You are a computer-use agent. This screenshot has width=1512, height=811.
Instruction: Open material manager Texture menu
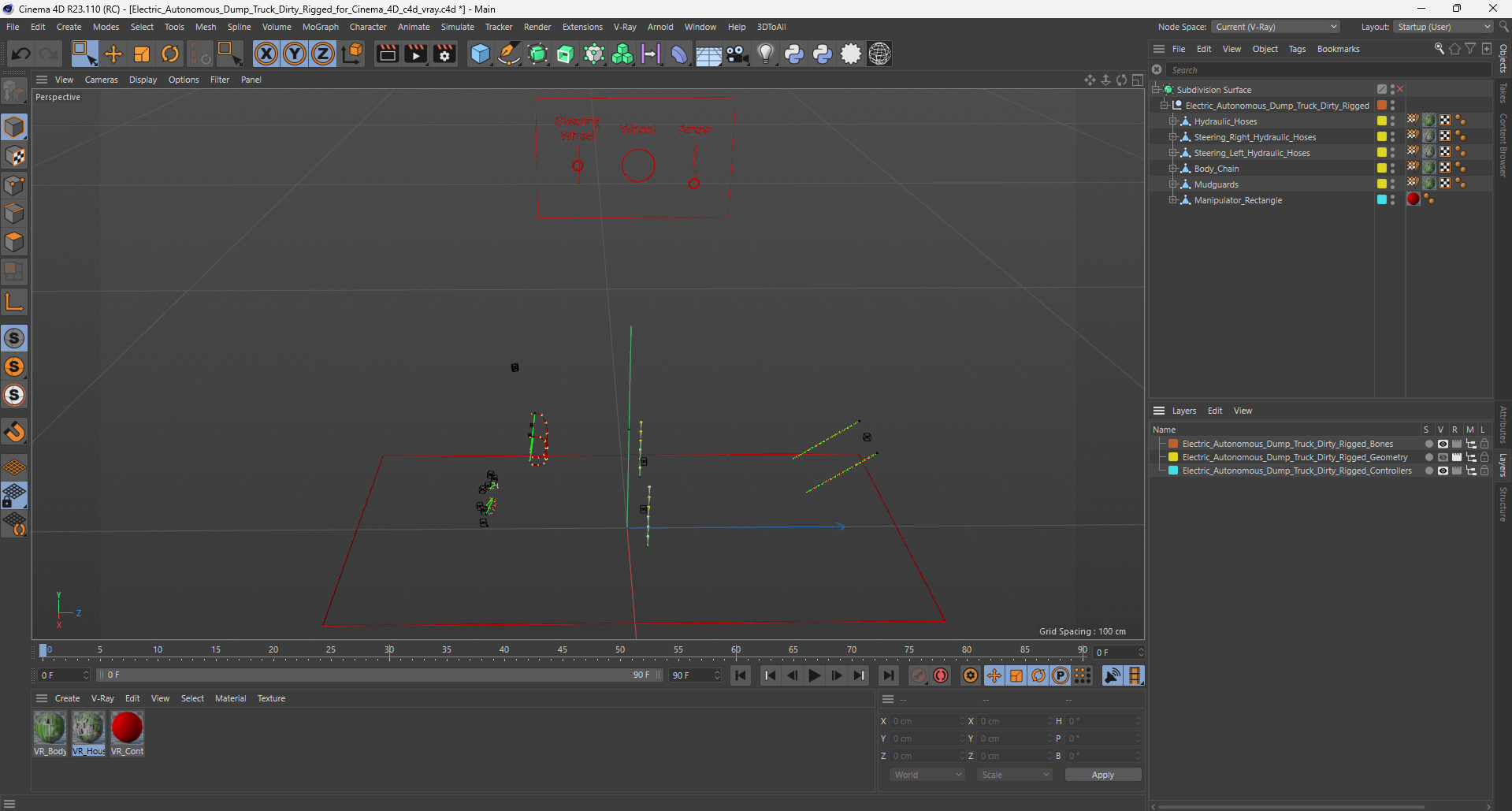pos(271,698)
